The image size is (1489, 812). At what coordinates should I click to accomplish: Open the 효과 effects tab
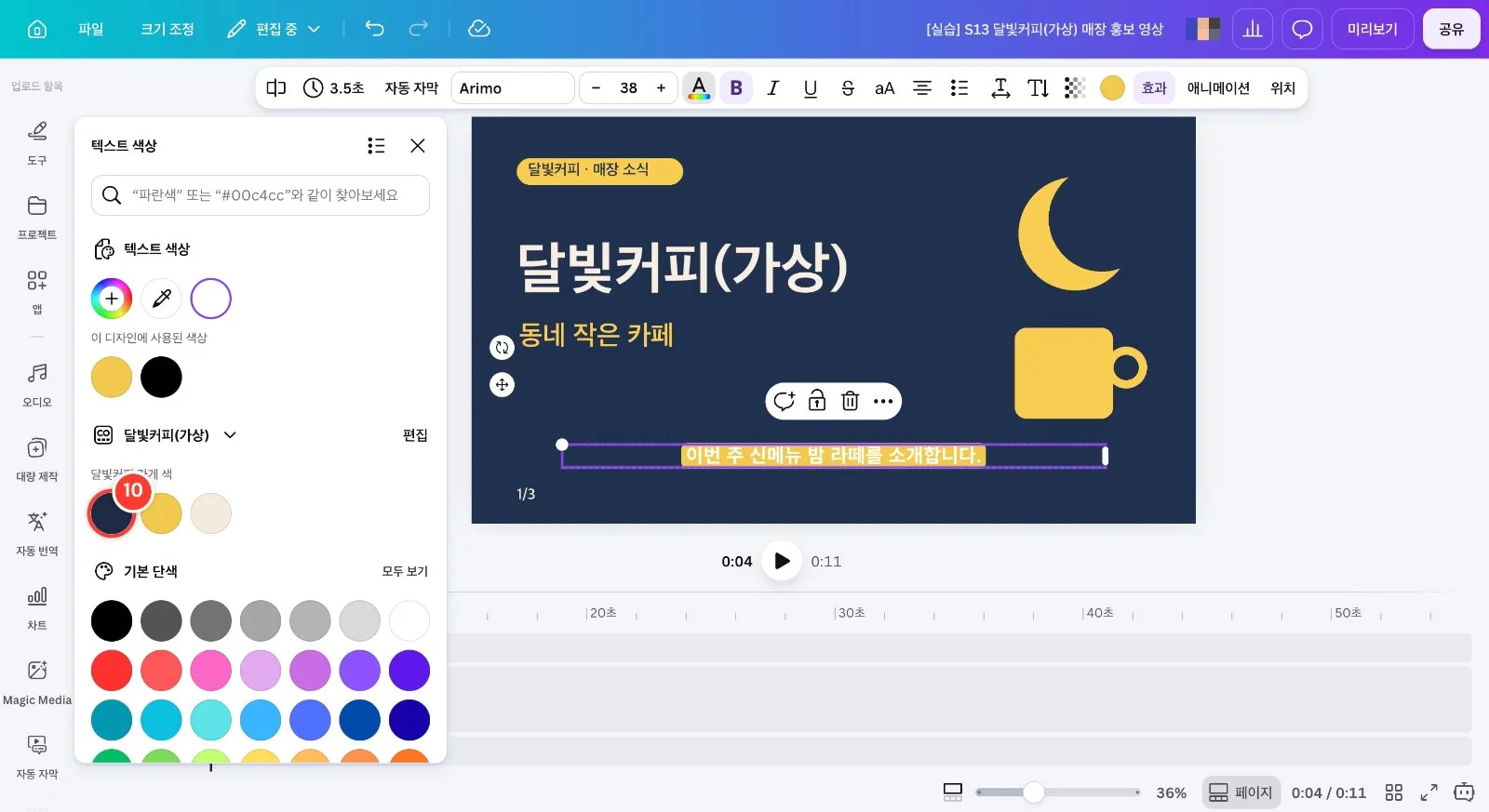click(x=1154, y=88)
